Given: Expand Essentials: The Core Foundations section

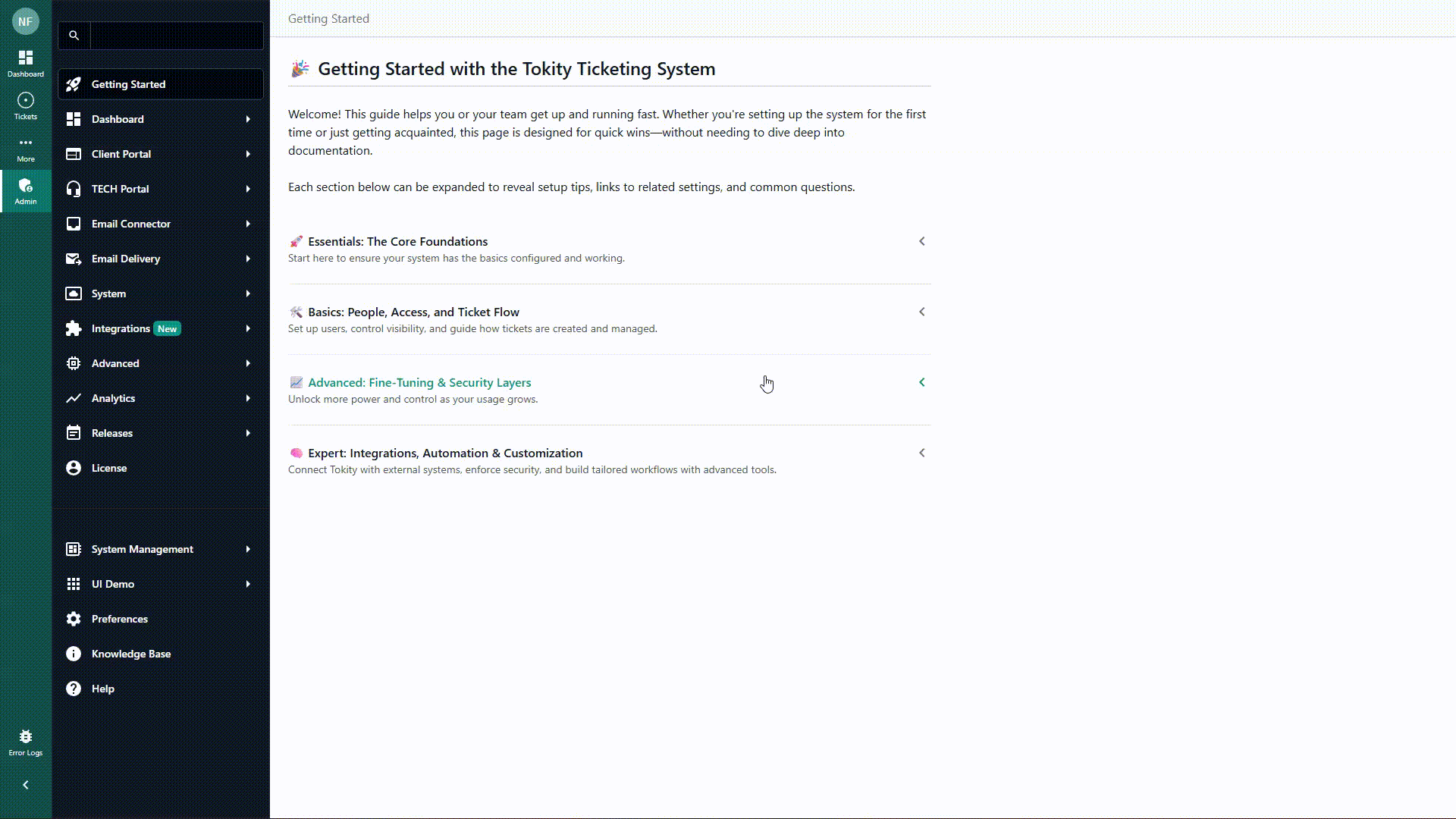Looking at the screenshot, I should (921, 241).
